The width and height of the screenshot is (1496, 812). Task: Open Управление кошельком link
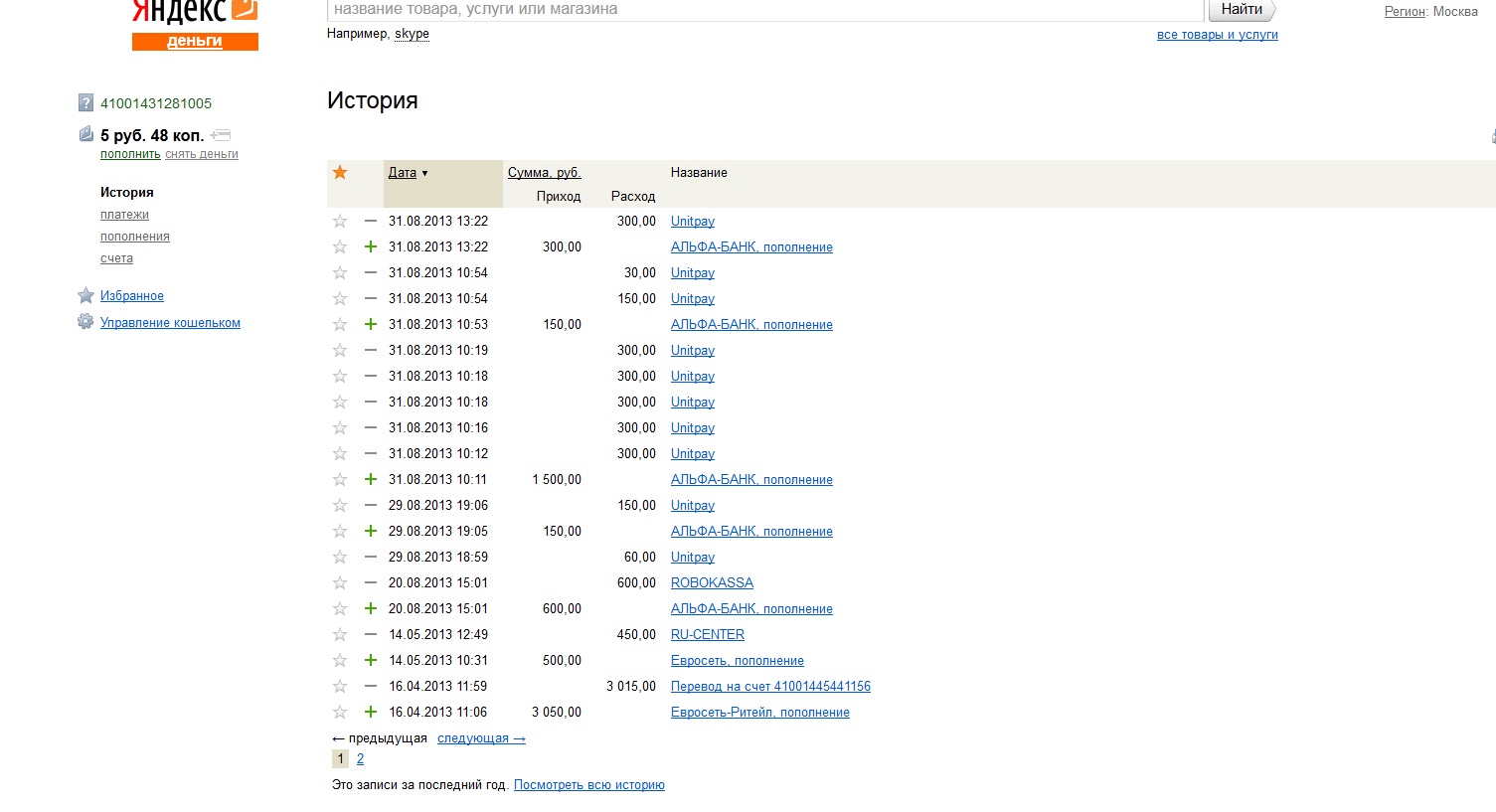pos(170,322)
